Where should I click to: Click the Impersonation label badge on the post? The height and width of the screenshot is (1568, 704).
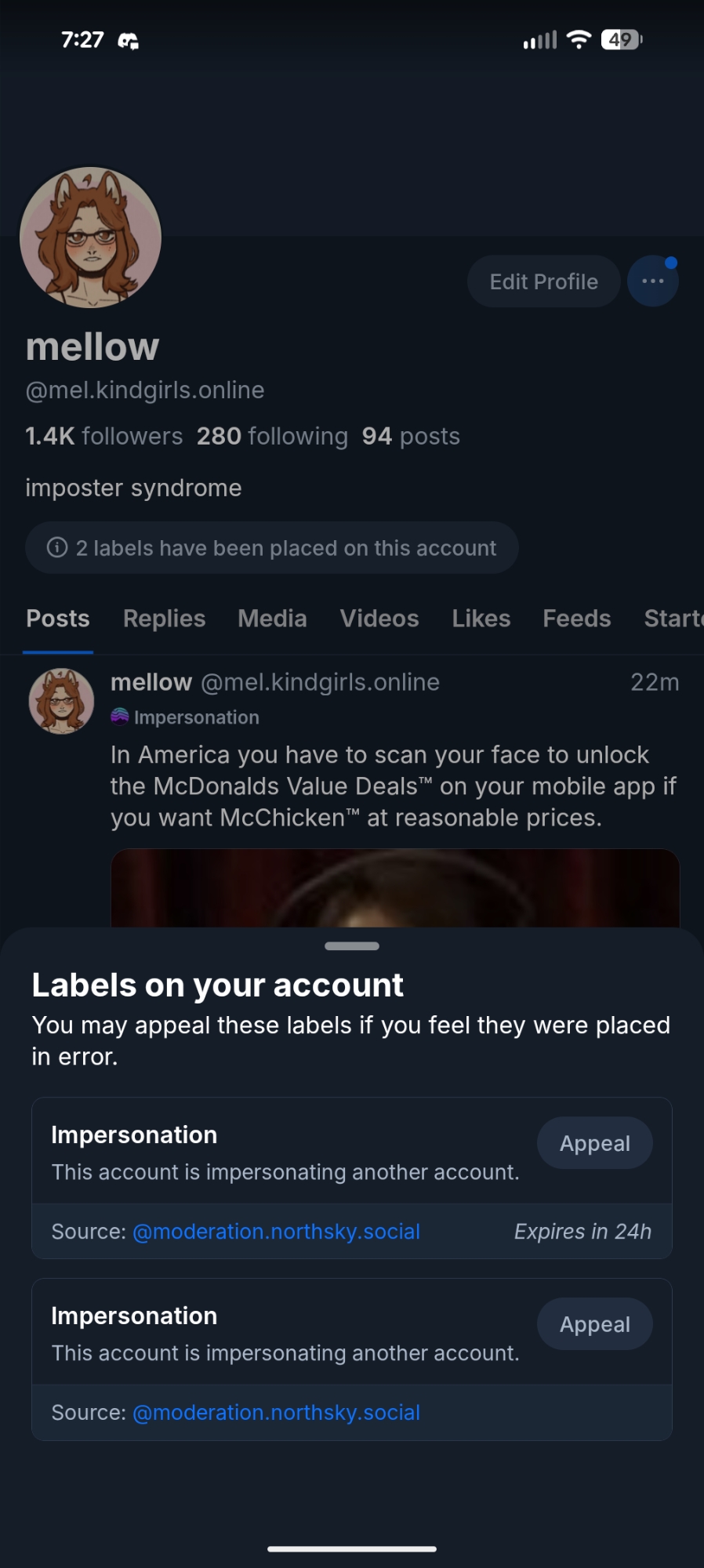[186, 717]
